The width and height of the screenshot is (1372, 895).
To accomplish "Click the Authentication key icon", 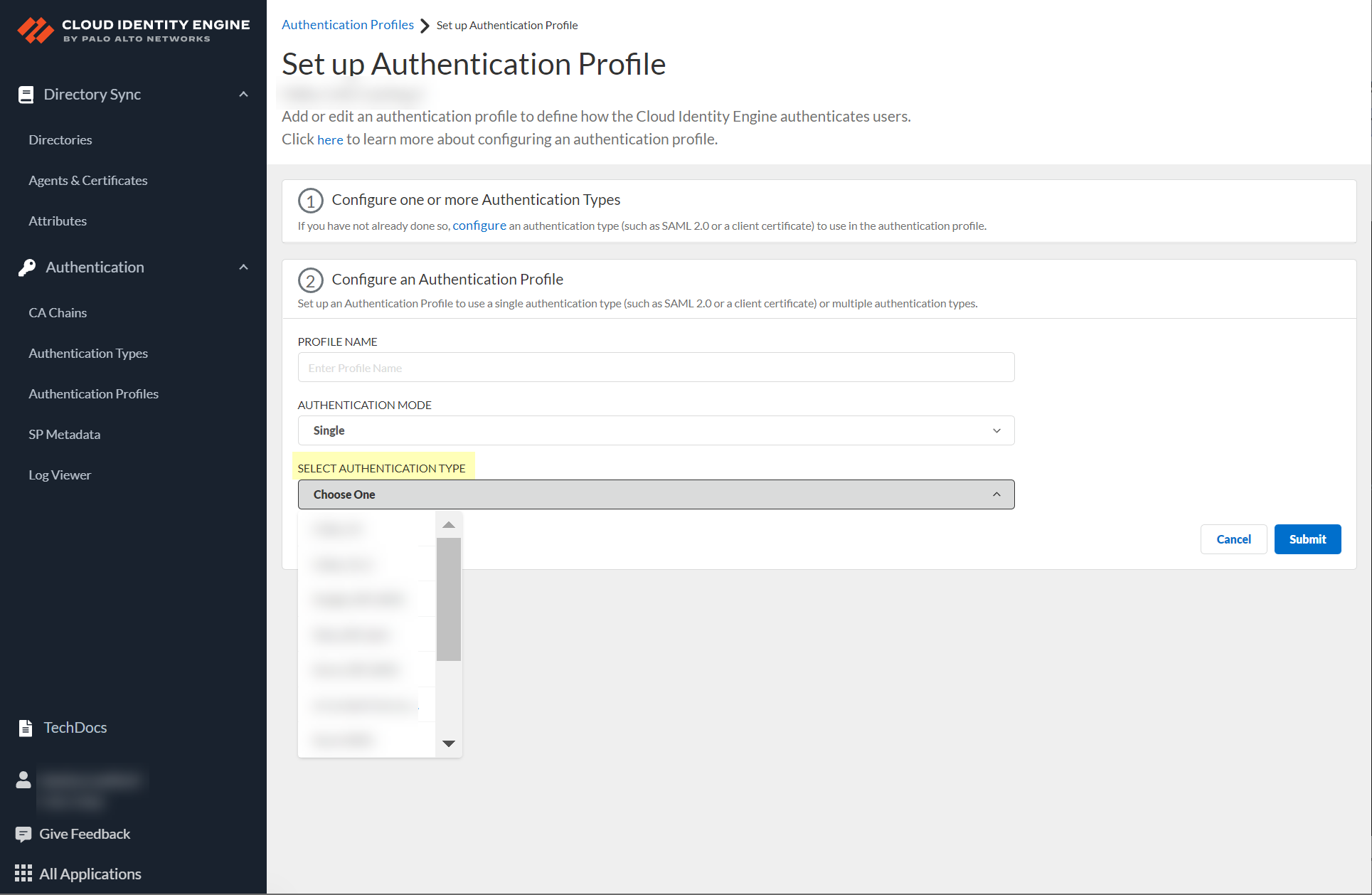I will pyautogui.click(x=26, y=267).
